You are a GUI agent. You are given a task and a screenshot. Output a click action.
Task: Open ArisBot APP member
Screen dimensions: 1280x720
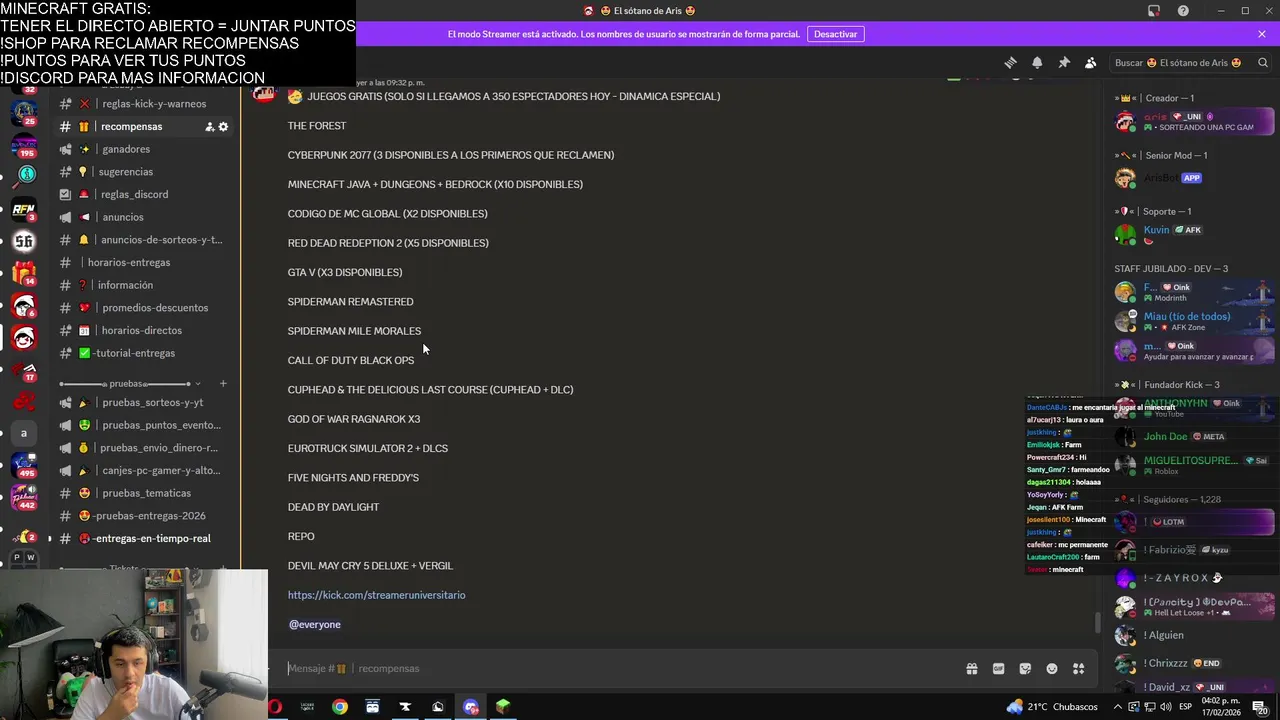pos(1194,178)
